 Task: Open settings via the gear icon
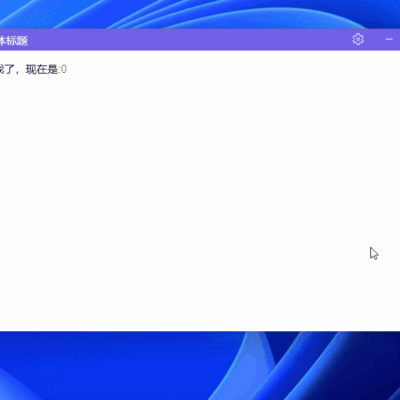tap(358, 39)
